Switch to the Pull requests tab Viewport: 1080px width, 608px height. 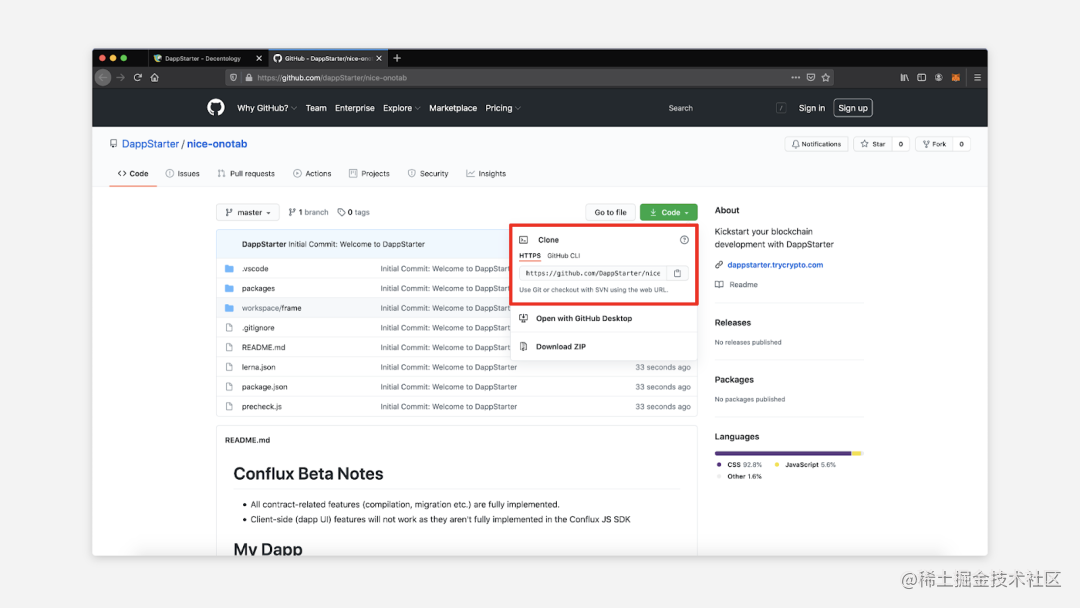246,174
